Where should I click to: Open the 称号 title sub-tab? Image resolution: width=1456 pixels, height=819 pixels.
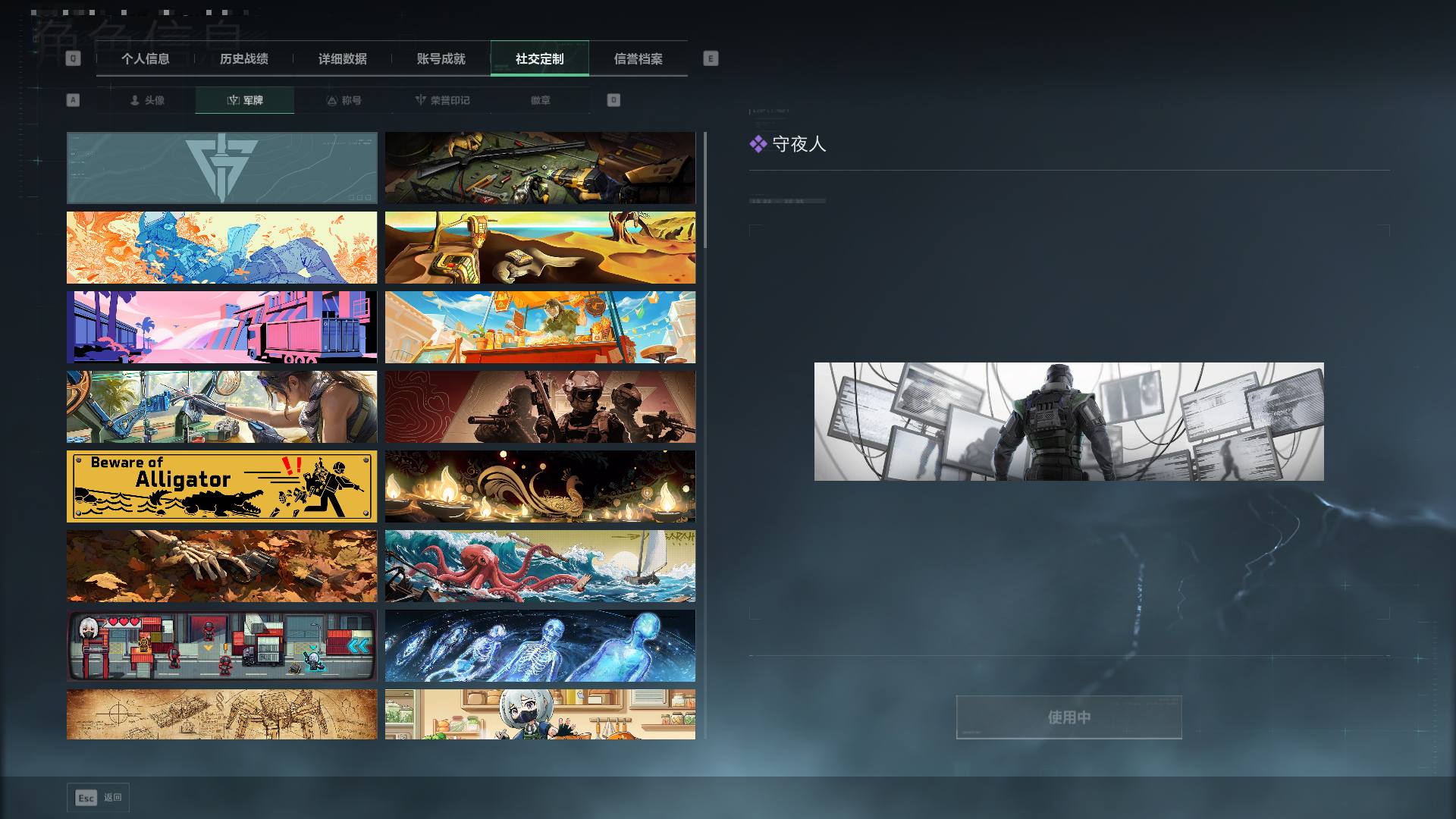coord(344,100)
